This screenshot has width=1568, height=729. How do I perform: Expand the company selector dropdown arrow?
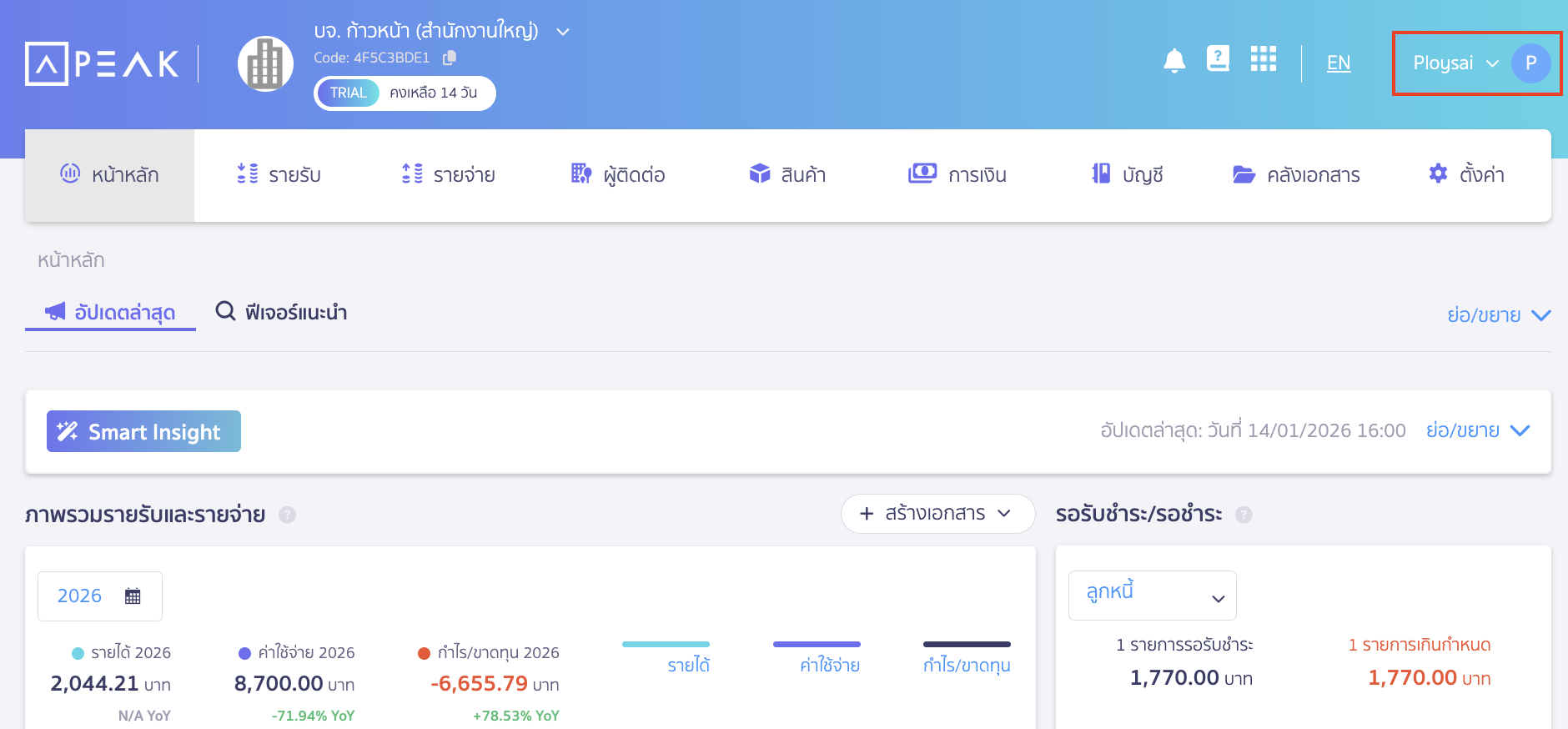pos(563,32)
